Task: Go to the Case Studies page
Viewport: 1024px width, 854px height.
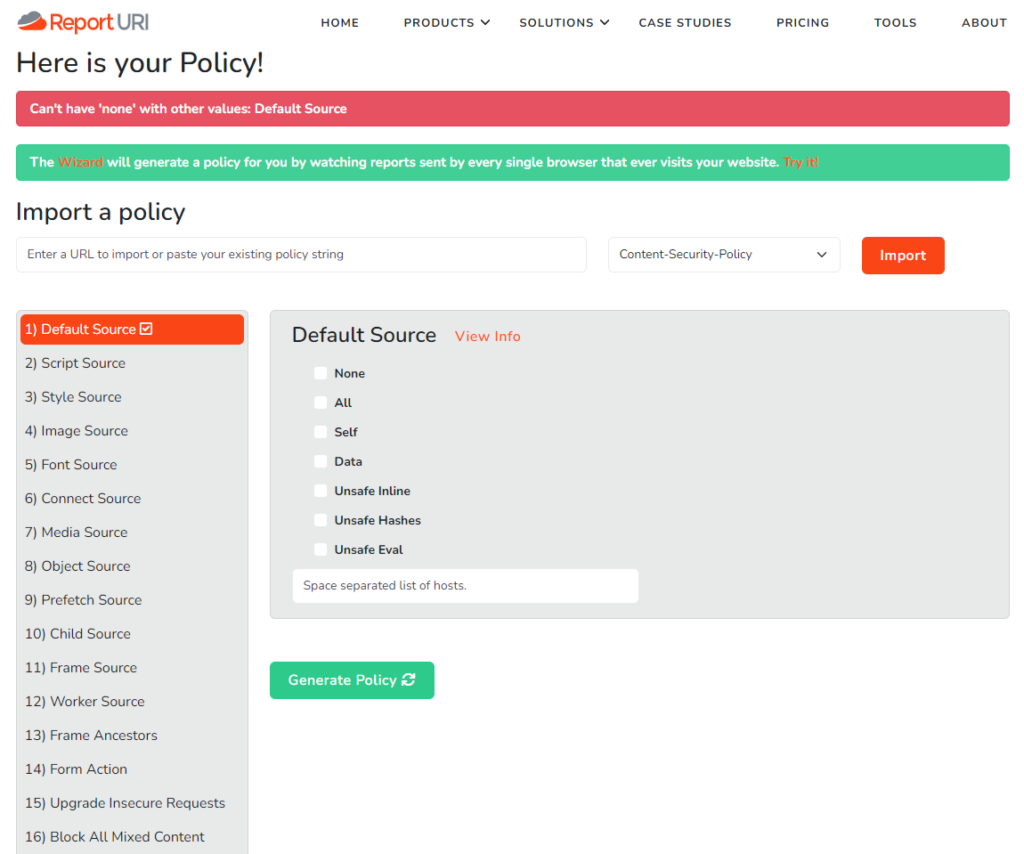Action: click(684, 22)
